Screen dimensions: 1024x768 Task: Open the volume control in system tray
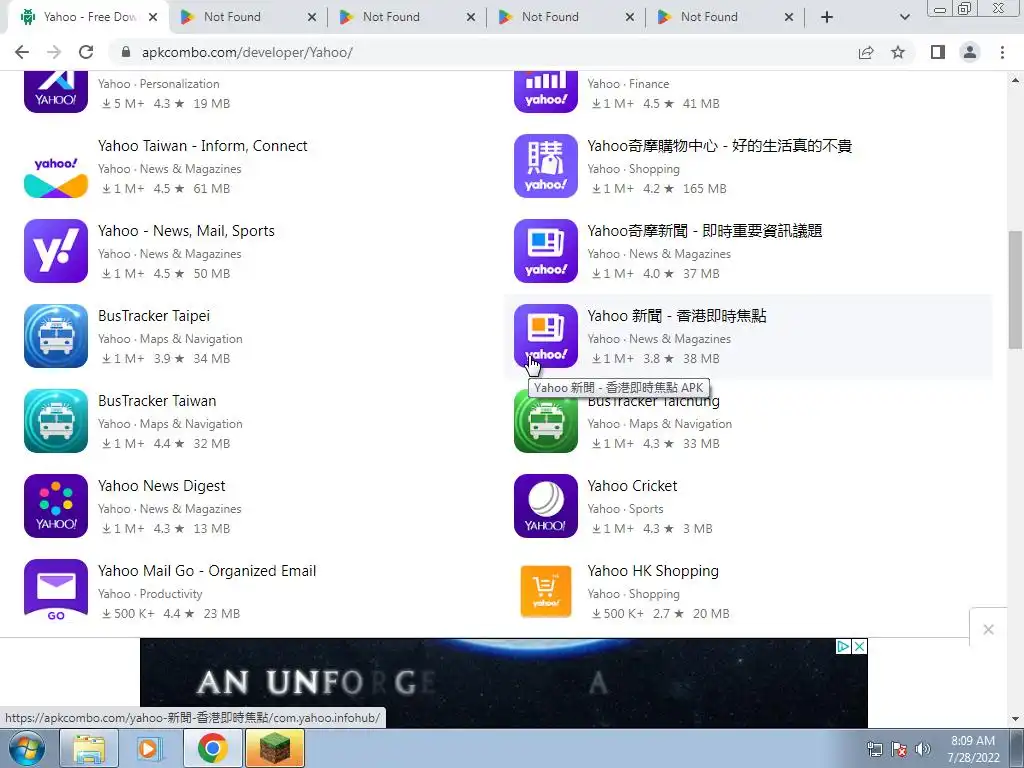pos(923,749)
